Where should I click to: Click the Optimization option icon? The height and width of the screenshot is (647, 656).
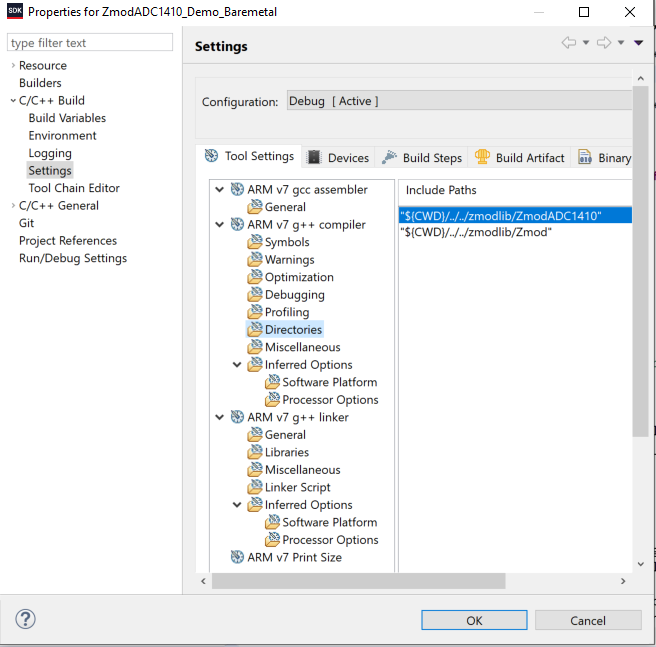(x=254, y=277)
